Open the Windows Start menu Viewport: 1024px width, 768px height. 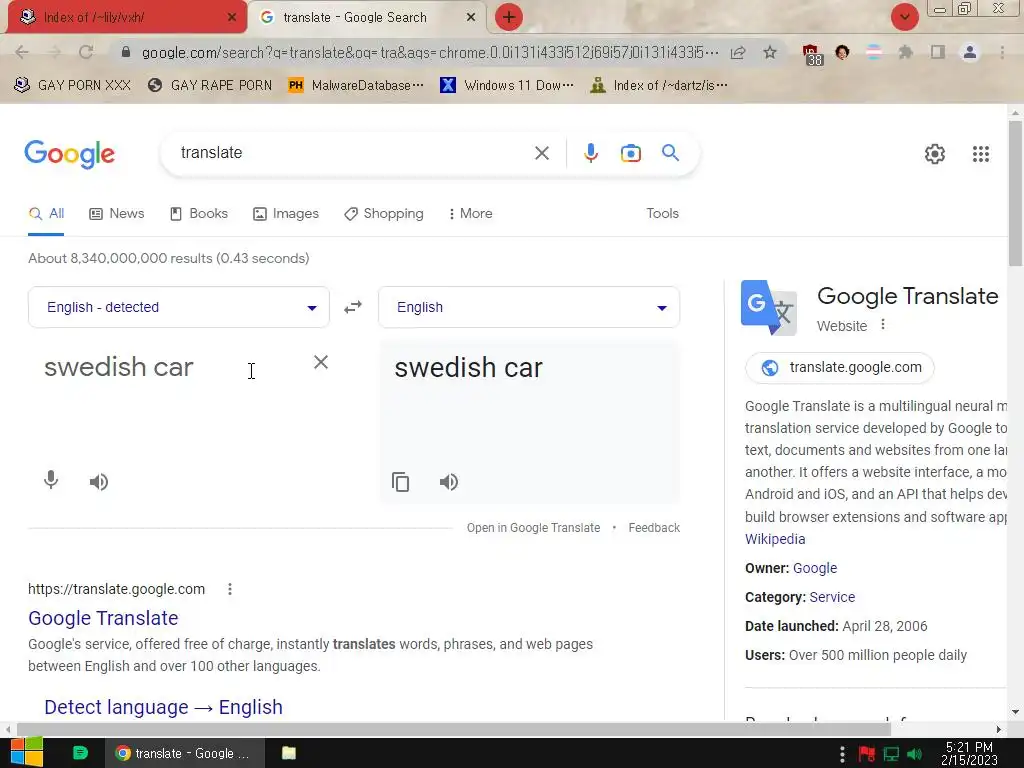[27, 752]
